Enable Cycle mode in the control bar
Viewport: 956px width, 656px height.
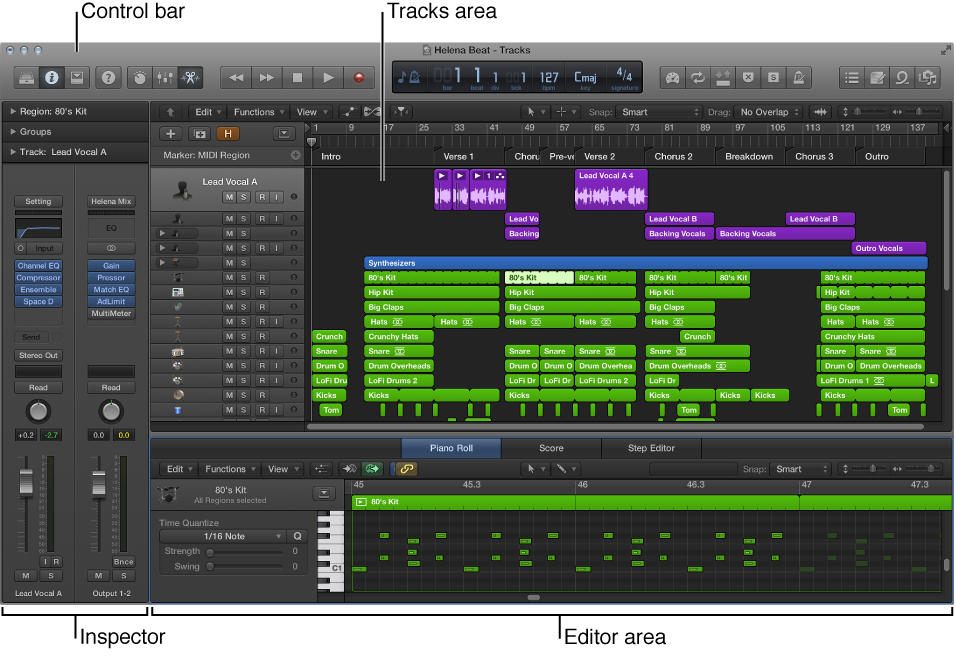coord(697,77)
